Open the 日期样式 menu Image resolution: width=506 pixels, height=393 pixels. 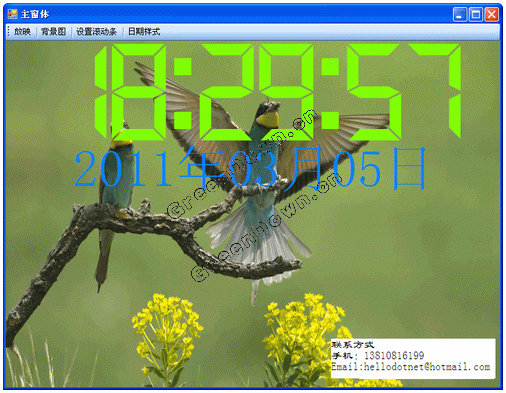pos(144,32)
